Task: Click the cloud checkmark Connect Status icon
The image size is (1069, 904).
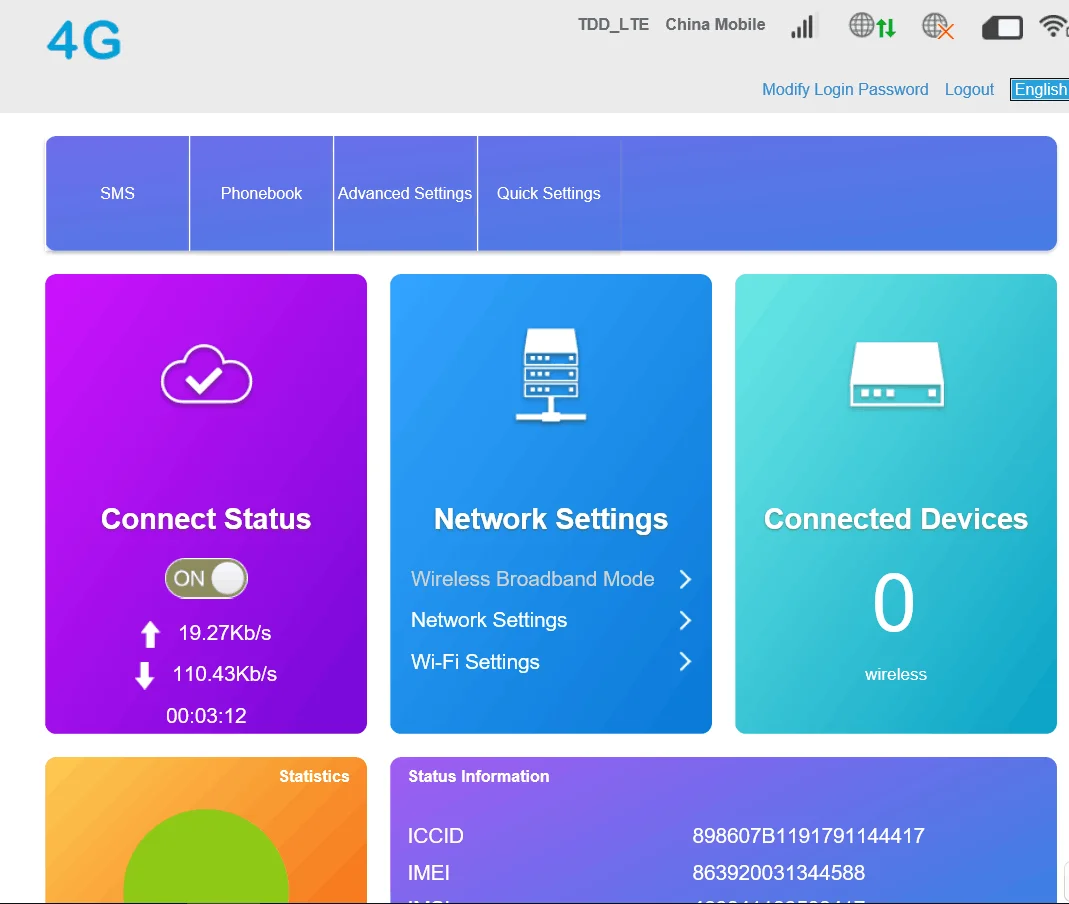Action: tap(206, 375)
